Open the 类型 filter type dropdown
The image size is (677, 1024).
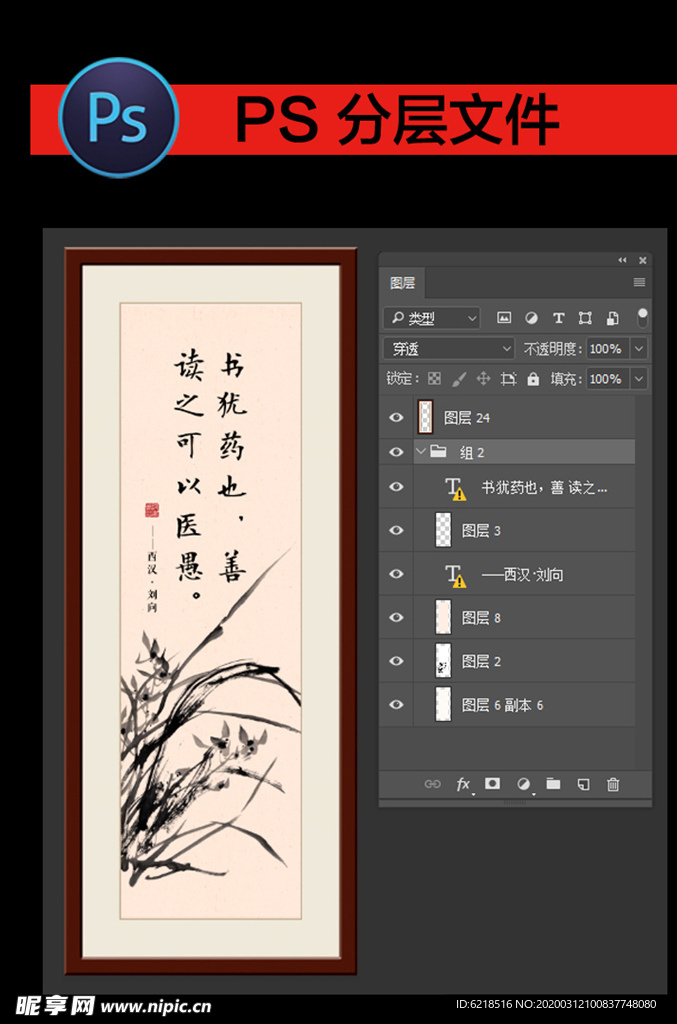(x=432, y=318)
